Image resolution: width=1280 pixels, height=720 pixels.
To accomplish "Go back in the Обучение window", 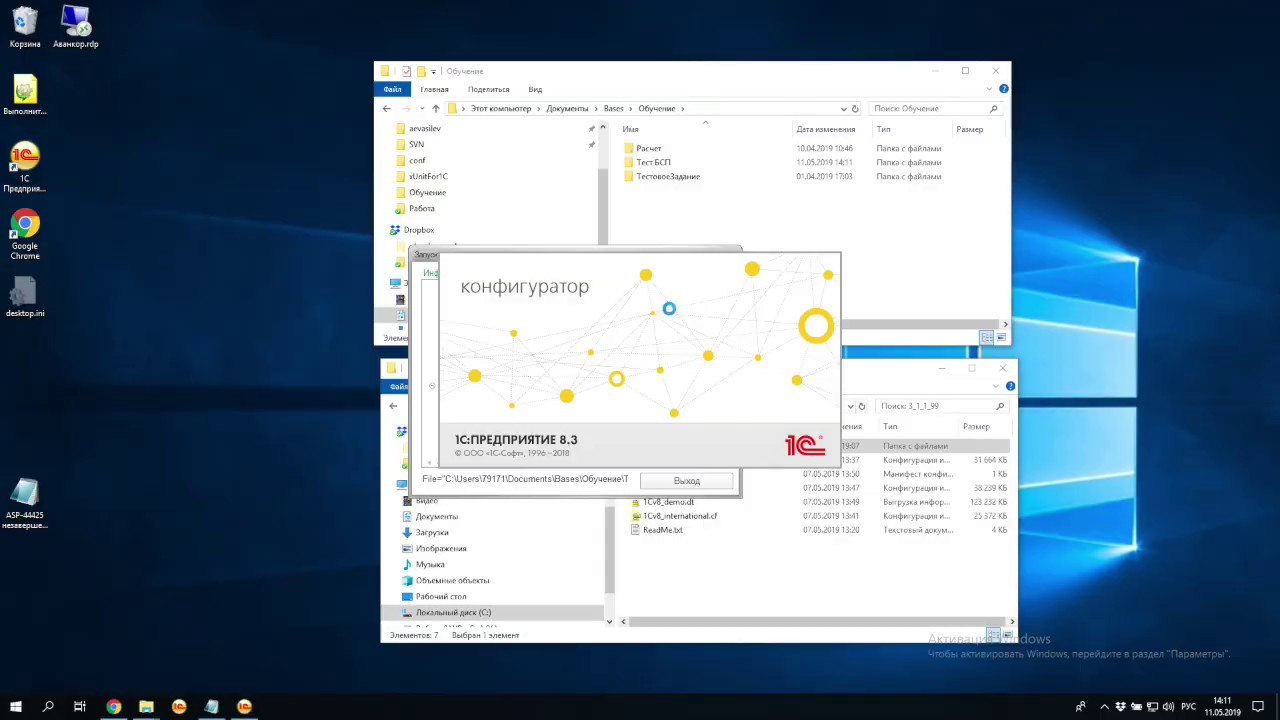I will point(387,108).
